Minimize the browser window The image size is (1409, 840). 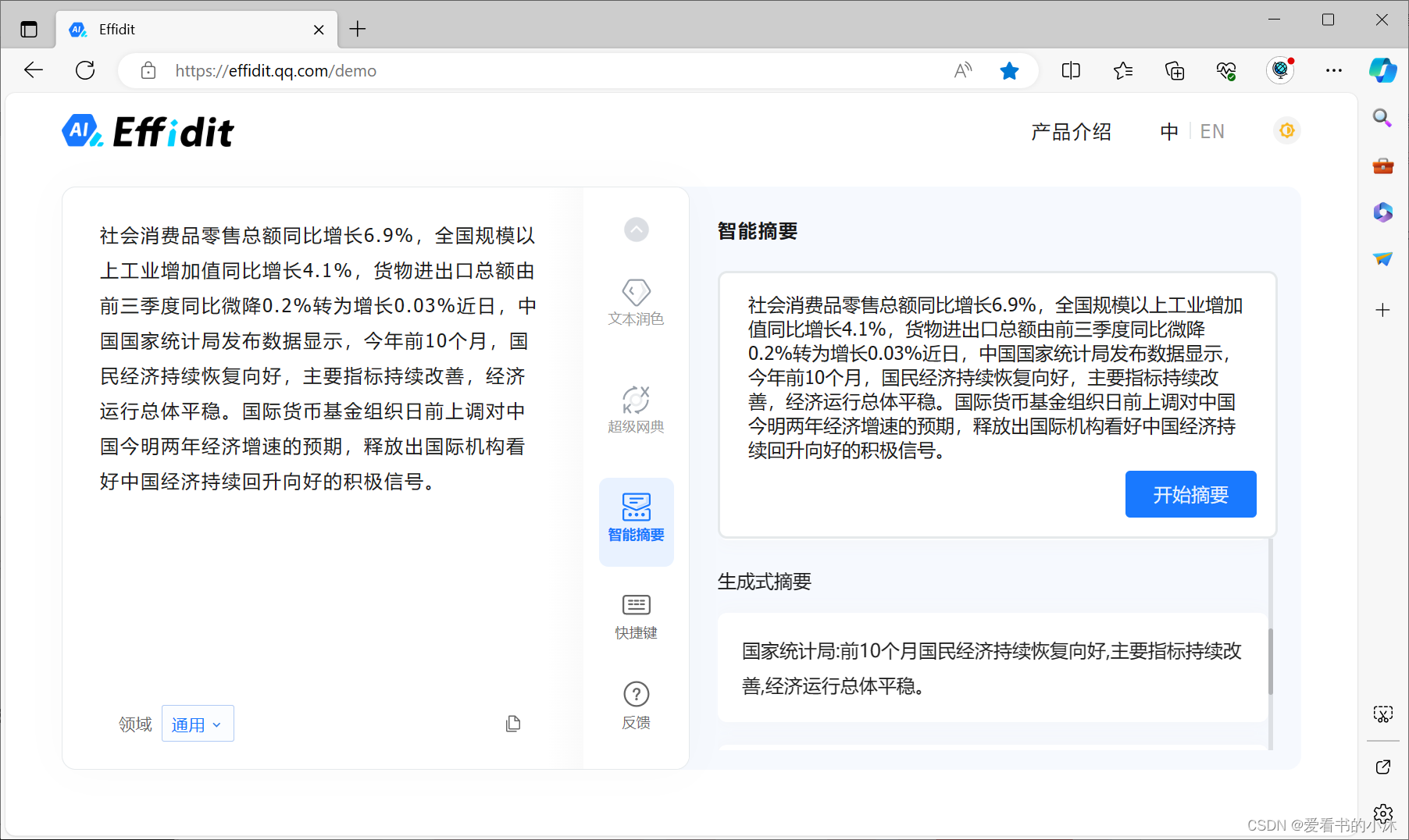(1274, 20)
